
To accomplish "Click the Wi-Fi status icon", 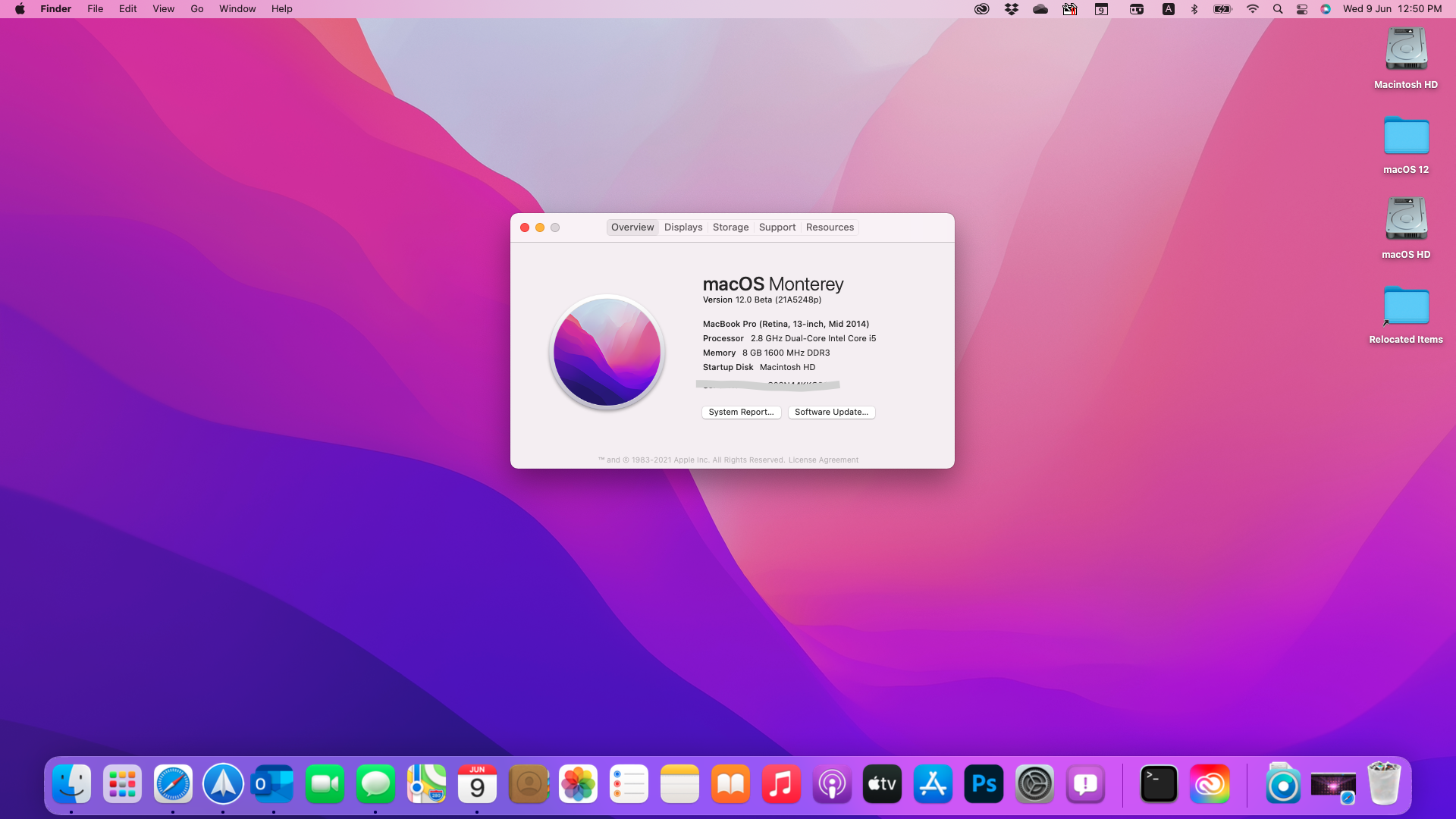I will pos(1253,9).
